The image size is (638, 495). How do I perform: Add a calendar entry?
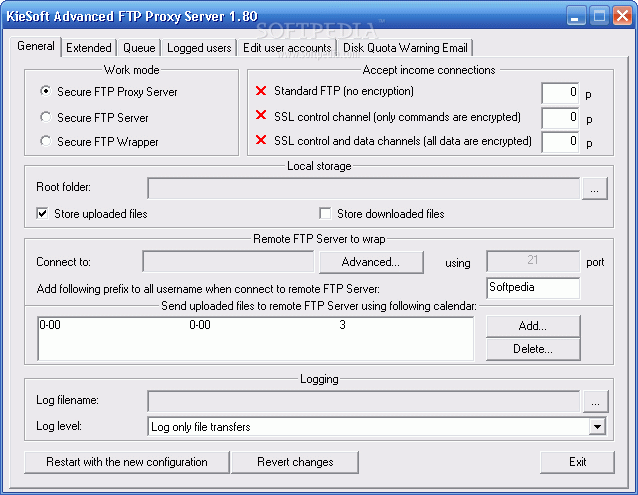click(533, 326)
